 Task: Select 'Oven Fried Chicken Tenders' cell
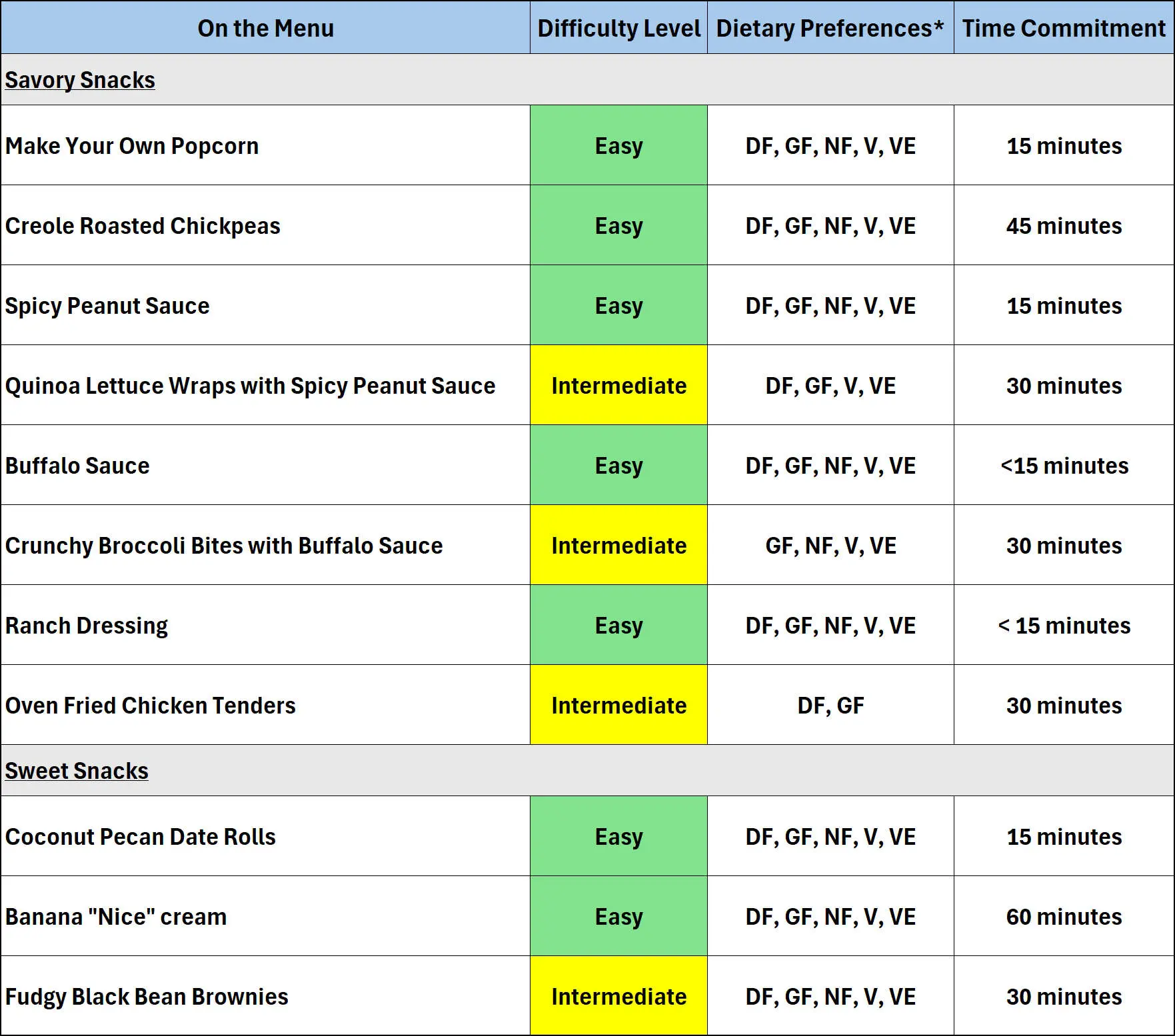(265, 705)
